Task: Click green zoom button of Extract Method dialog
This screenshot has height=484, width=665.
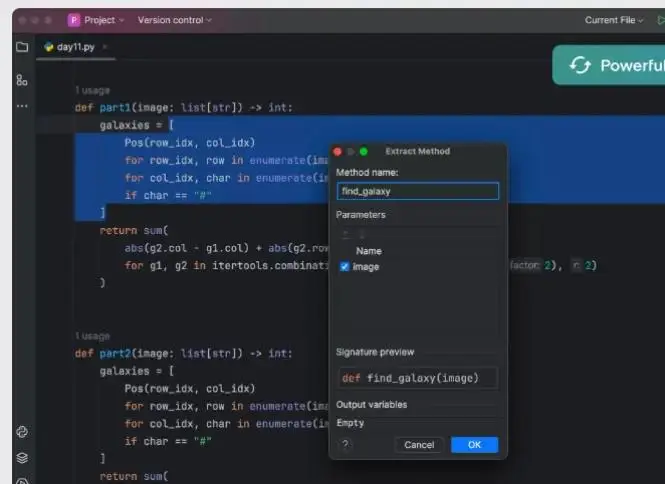Action: (x=363, y=151)
